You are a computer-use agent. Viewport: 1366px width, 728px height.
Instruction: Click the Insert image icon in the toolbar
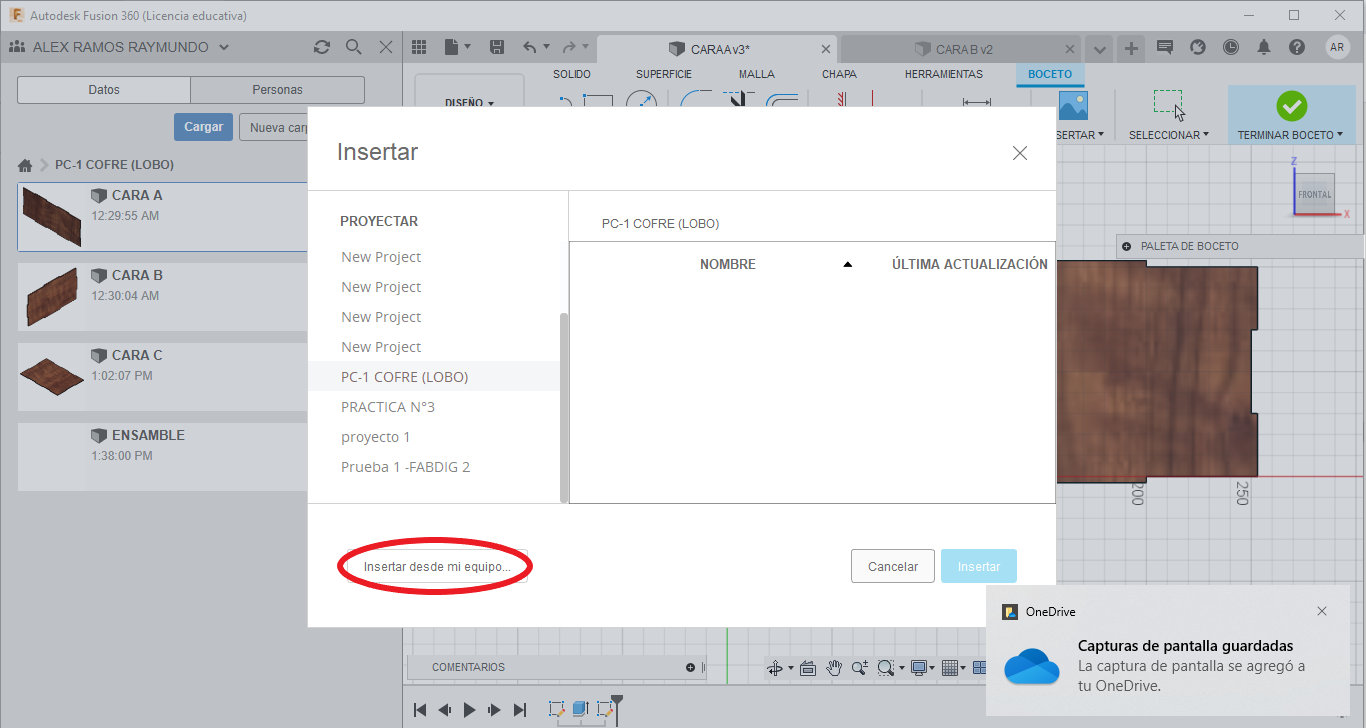point(1073,106)
